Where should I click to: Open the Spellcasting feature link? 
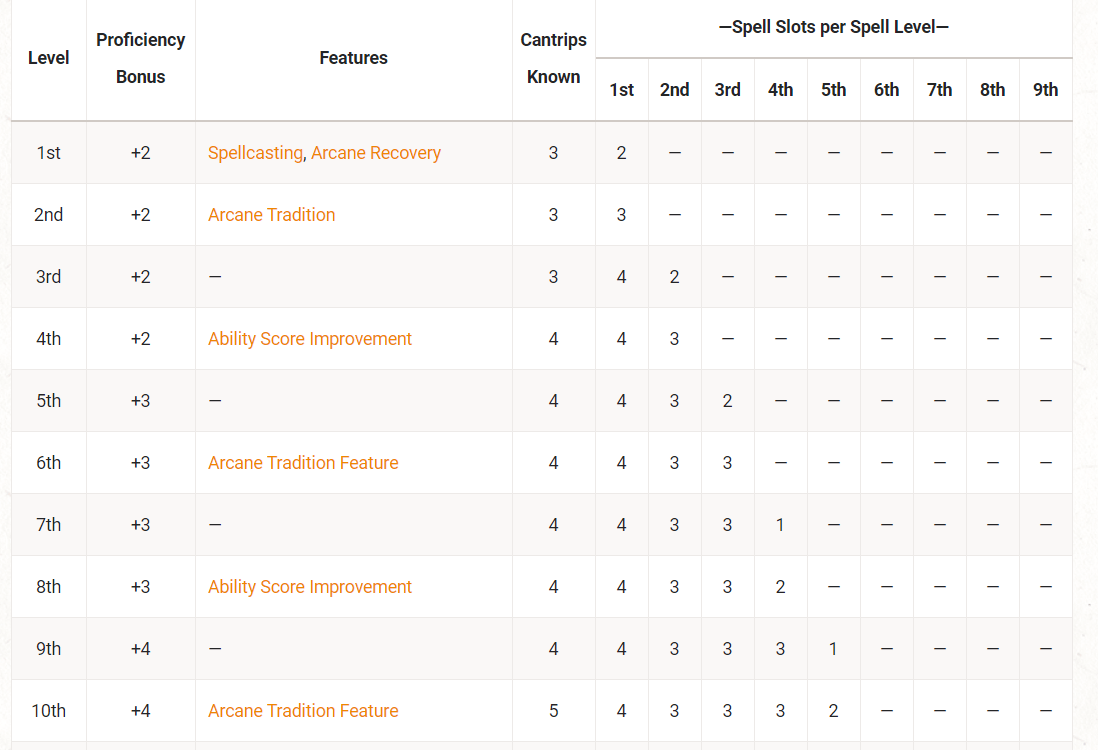(255, 153)
